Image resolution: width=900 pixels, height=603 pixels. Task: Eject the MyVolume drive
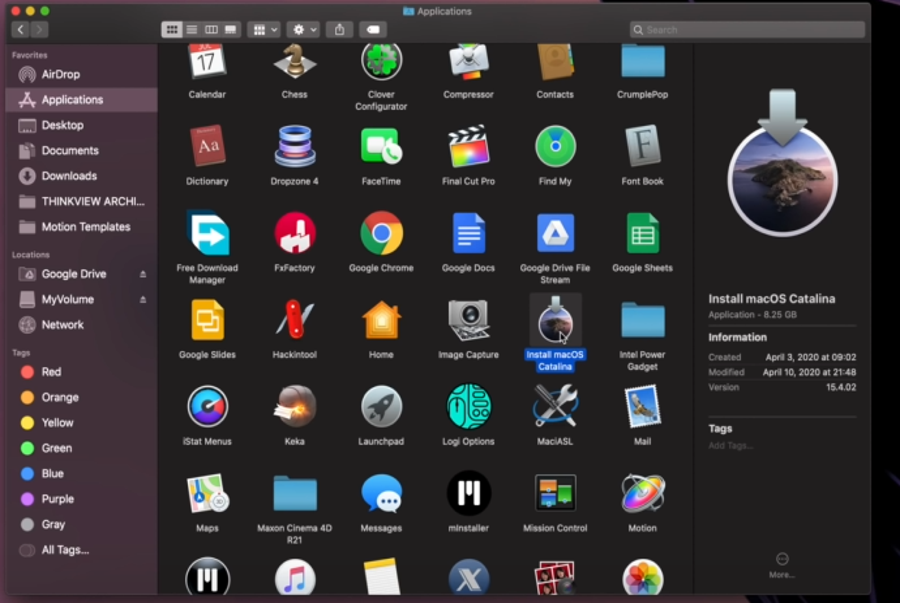[x=143, y=299]
